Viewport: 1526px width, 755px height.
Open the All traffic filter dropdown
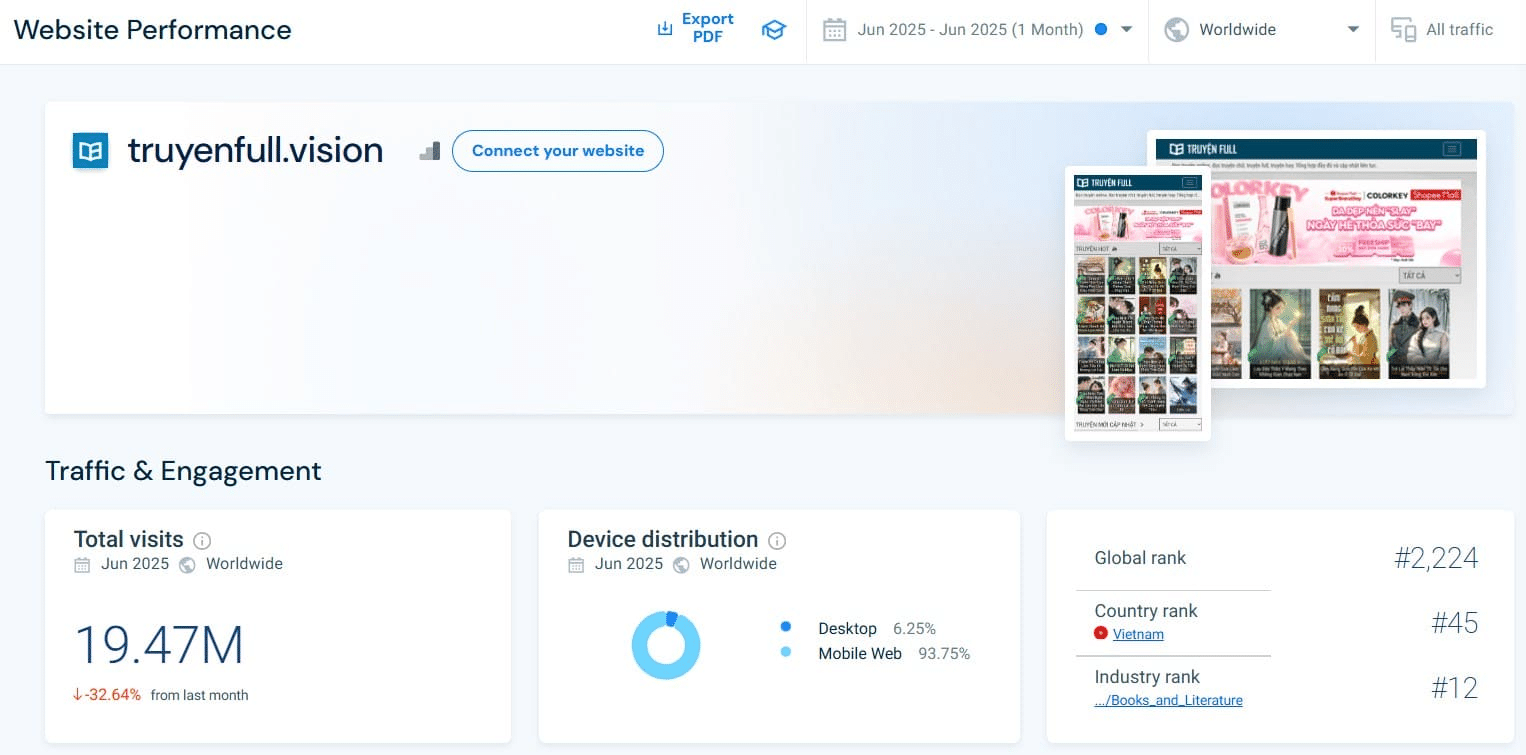pyautogui.click(x=1458, y=30)
